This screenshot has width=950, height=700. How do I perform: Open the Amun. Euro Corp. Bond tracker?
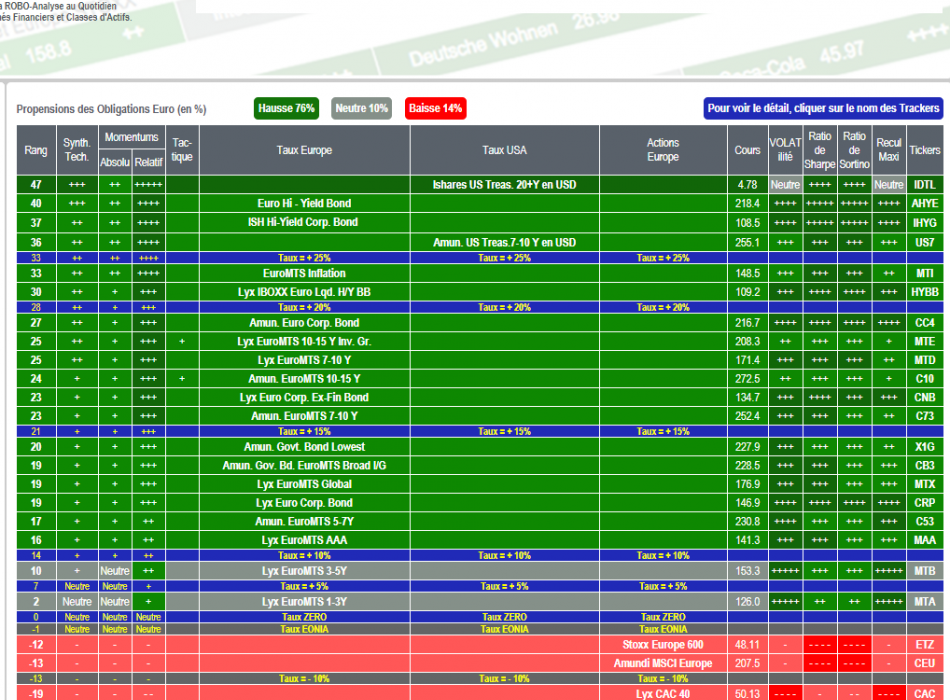point(304,323)
